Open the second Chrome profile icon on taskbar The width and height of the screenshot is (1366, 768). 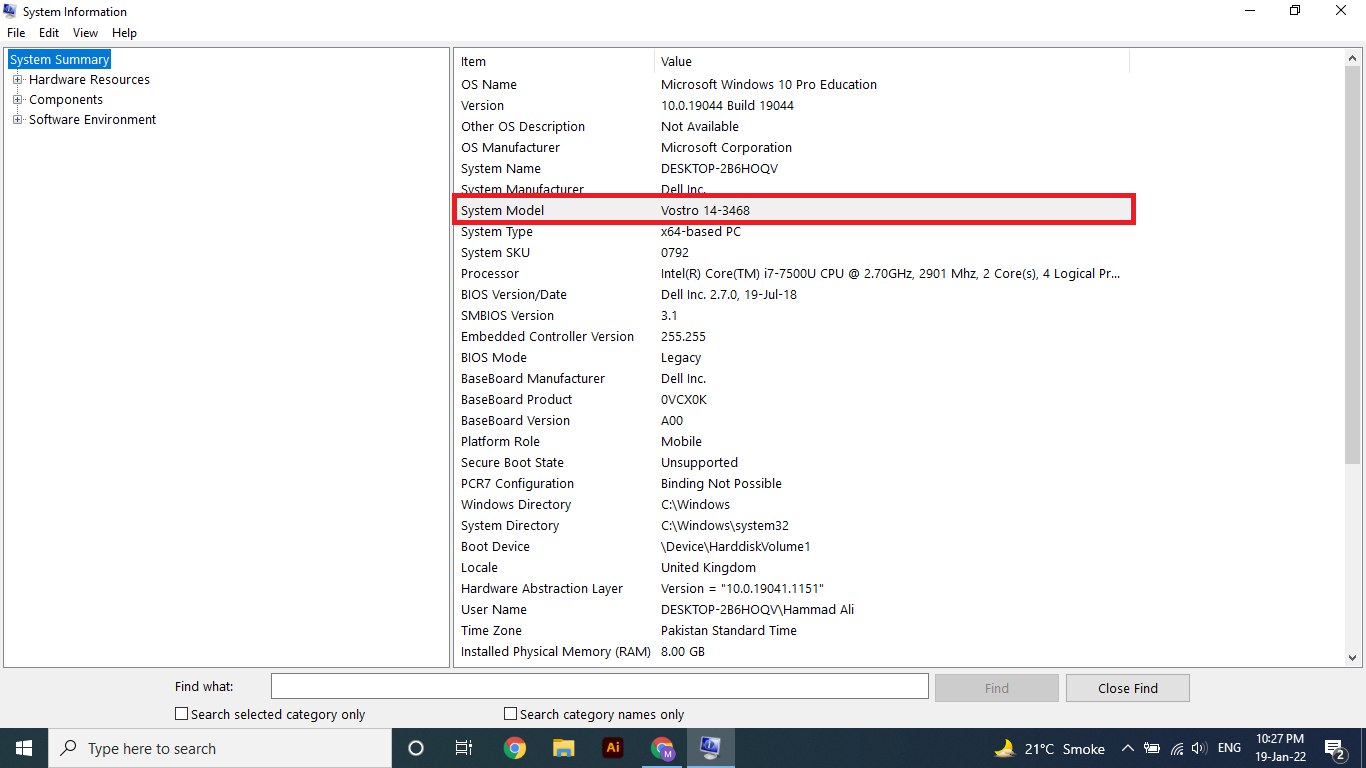click(662, 748)
